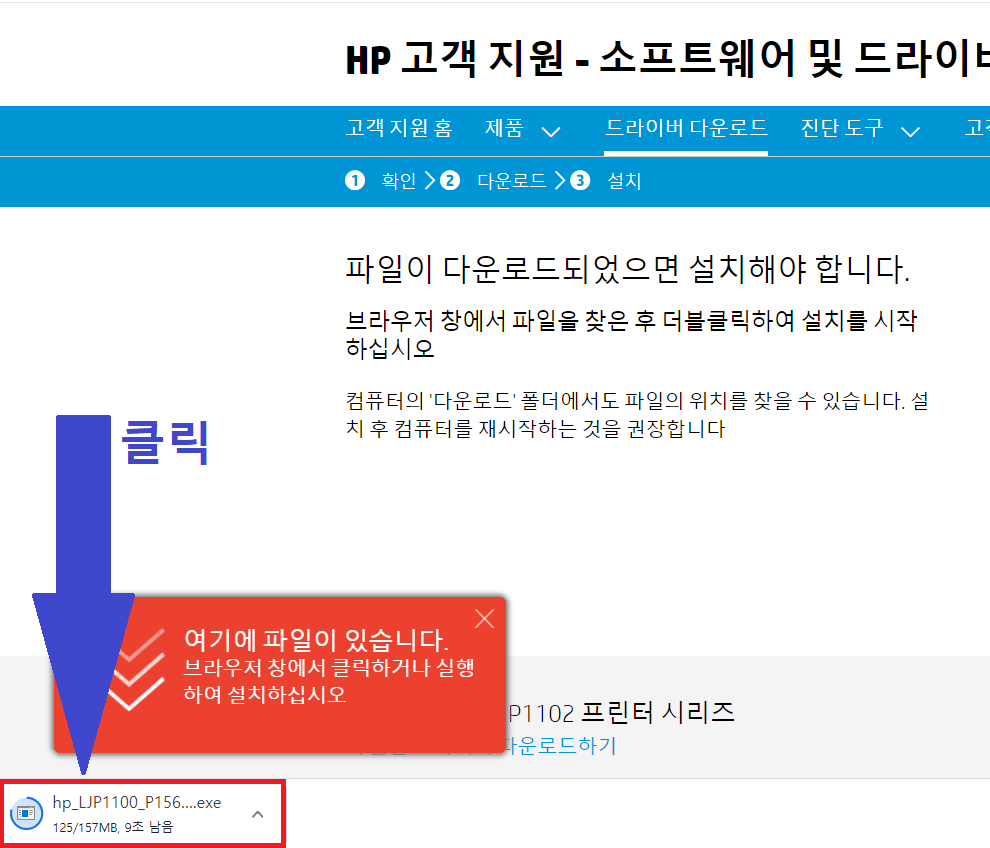The width and height of the screenshot is (990, 848).
Task: Expand download item options caret
Action: click(257, 814)
